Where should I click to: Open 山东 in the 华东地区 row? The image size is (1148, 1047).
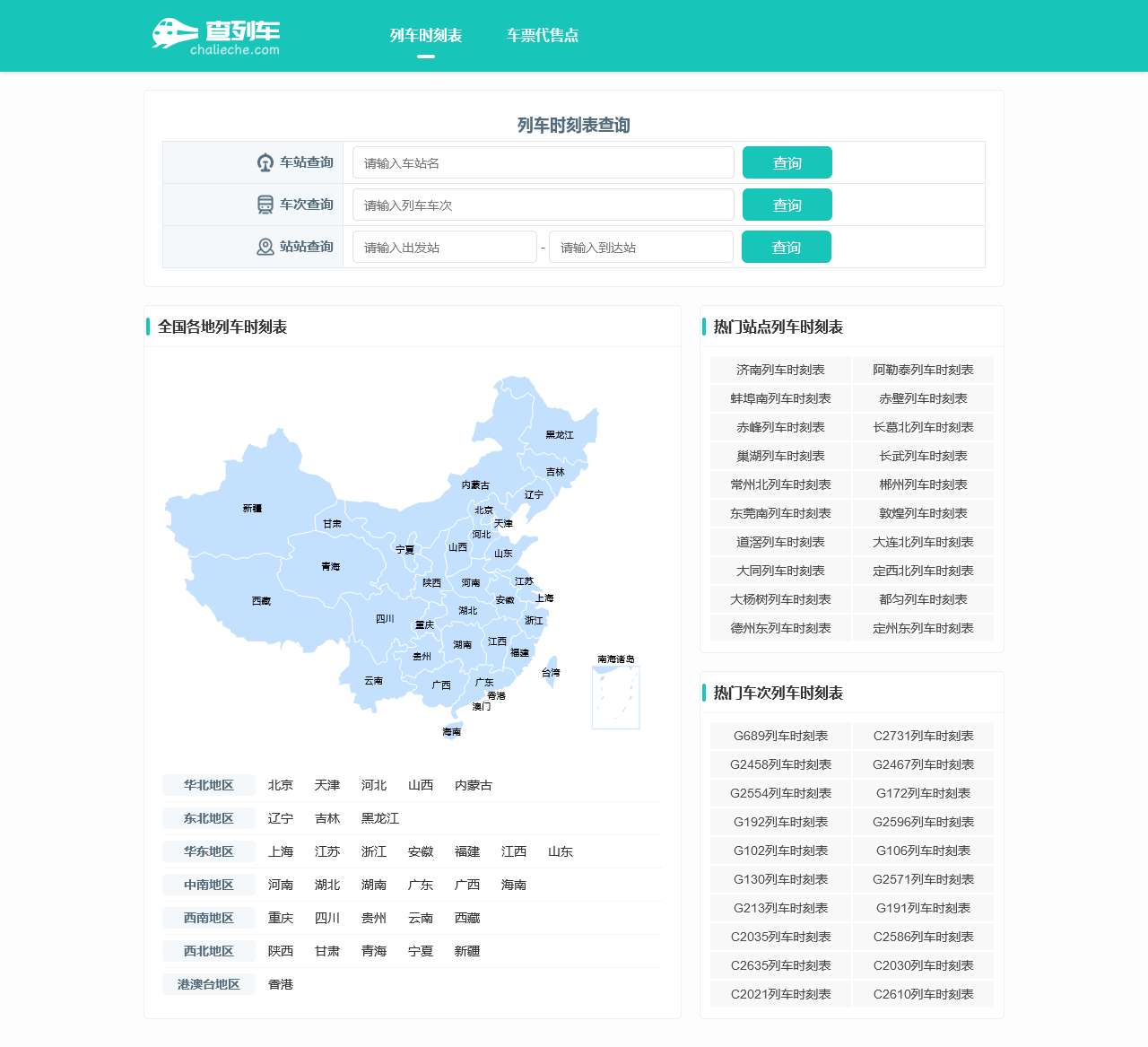coord(561,851)
